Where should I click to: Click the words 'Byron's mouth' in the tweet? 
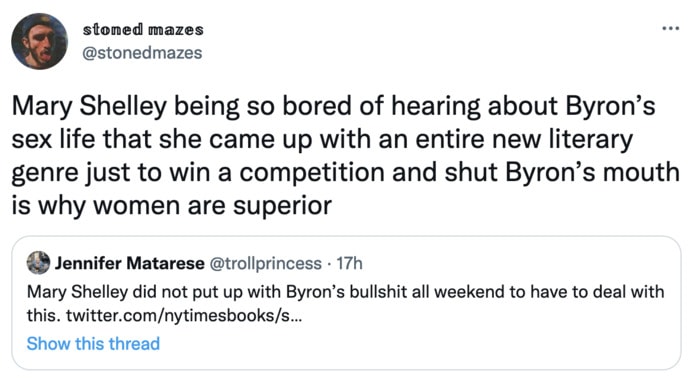coord(592,173)
